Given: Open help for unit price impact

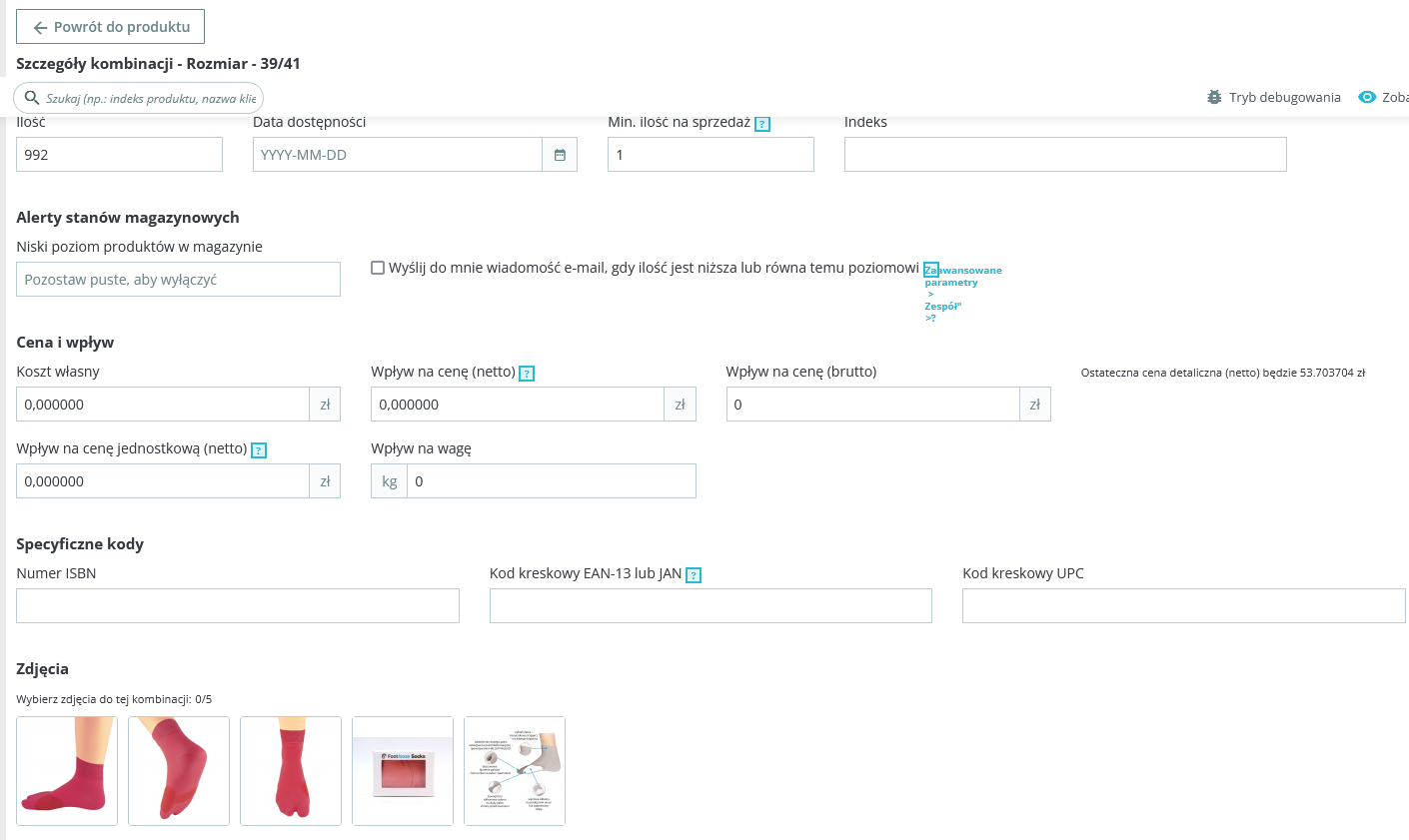Looking at the screenshot, I should (259, 450).
